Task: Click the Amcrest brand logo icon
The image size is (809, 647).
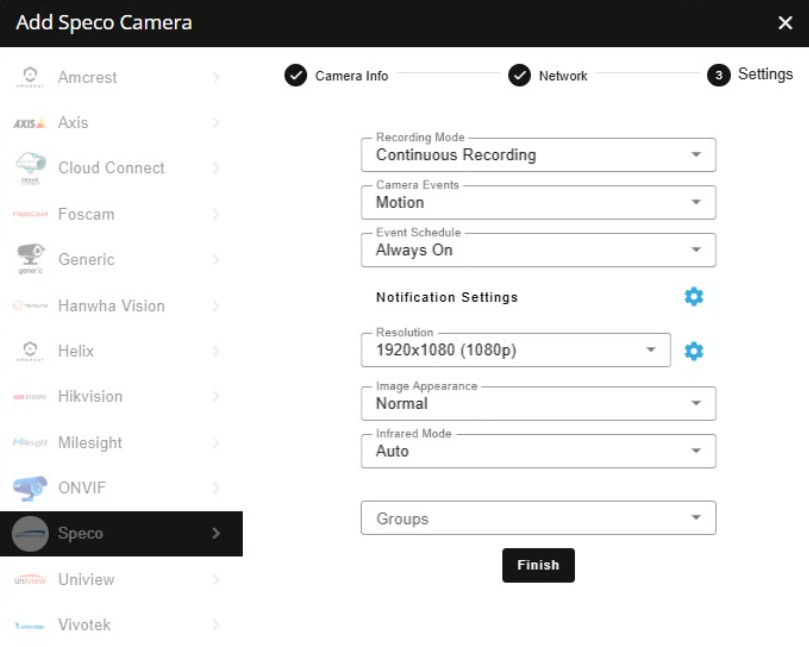Action: [x=30, y=77]
